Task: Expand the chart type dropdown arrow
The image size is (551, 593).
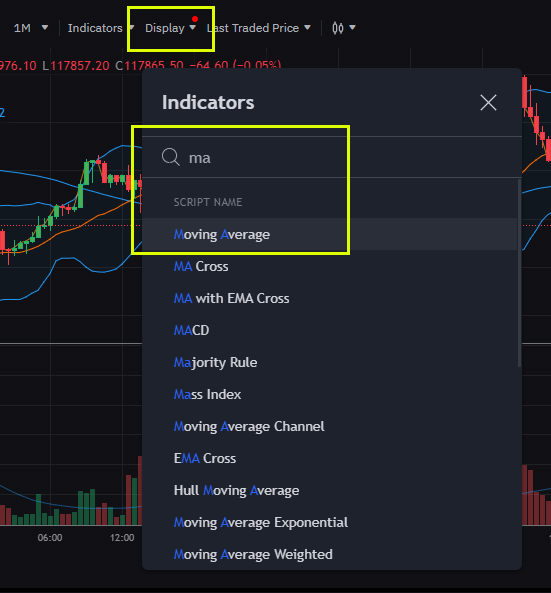Action: [x=352, y=28]
